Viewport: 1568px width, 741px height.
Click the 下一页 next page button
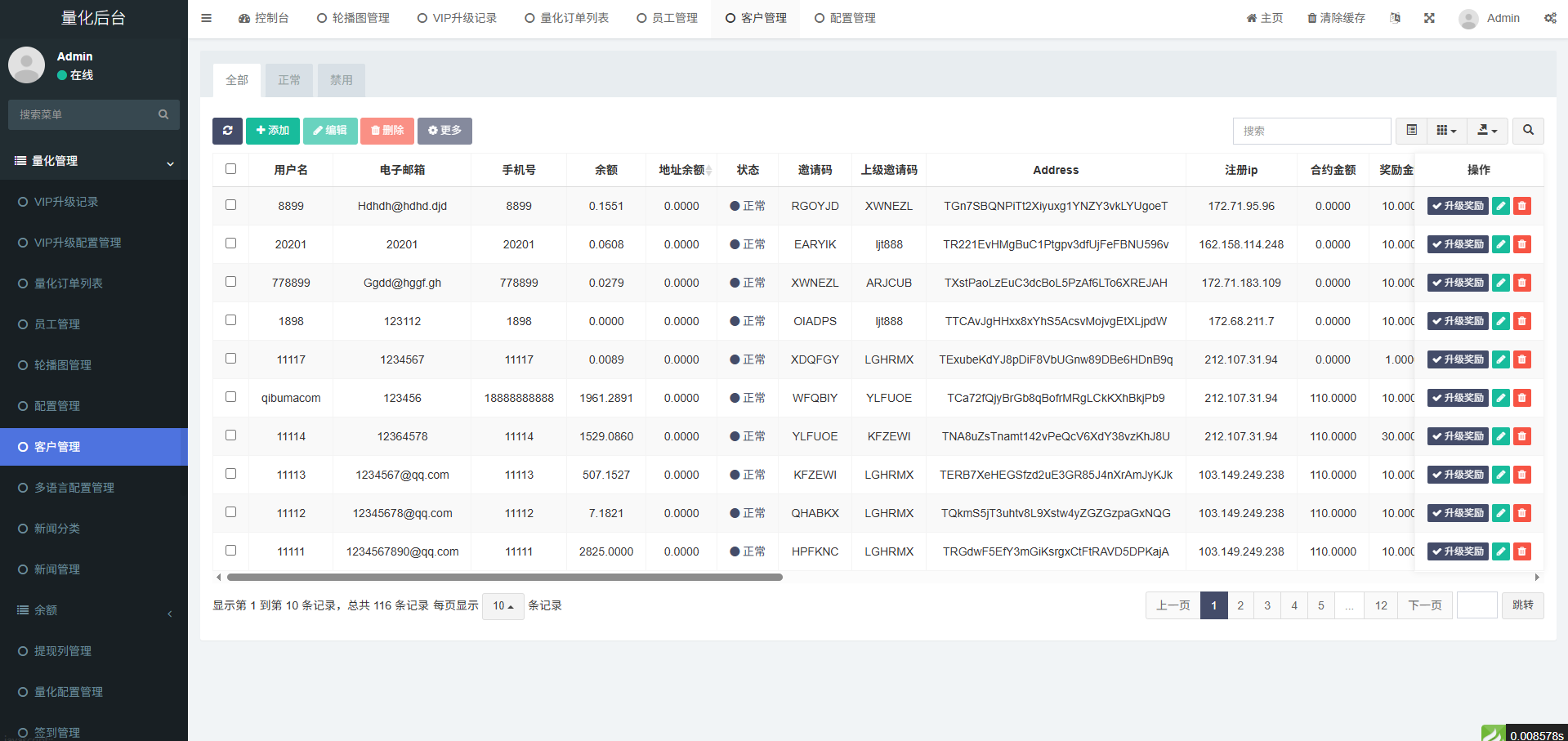pos(1425,605)
